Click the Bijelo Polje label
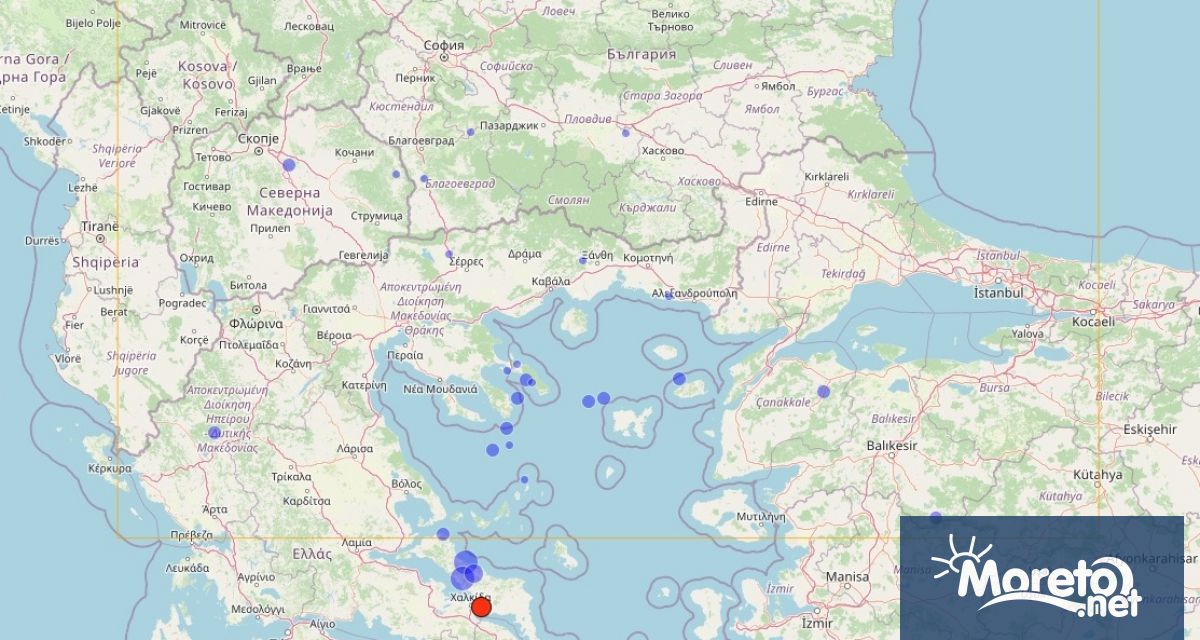1200x640 pixels. [x=92, y=21]
